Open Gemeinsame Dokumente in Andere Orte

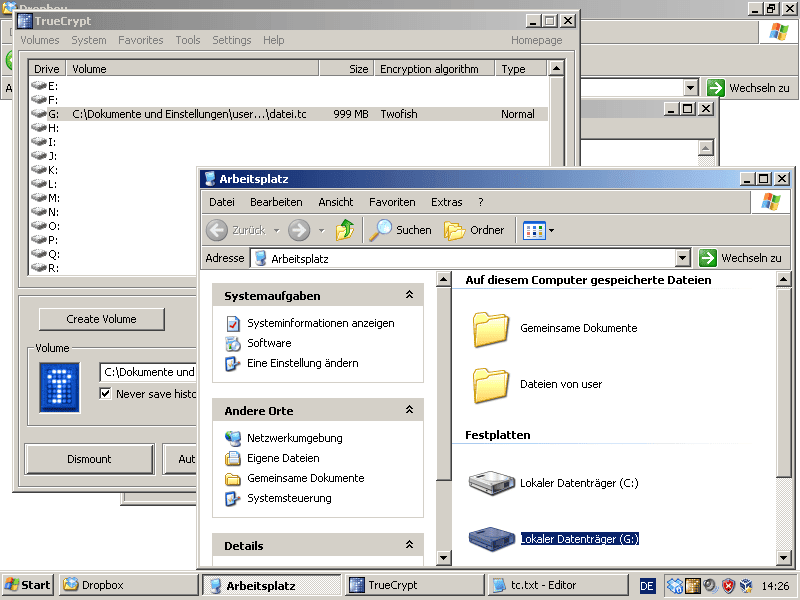point(306,478)
